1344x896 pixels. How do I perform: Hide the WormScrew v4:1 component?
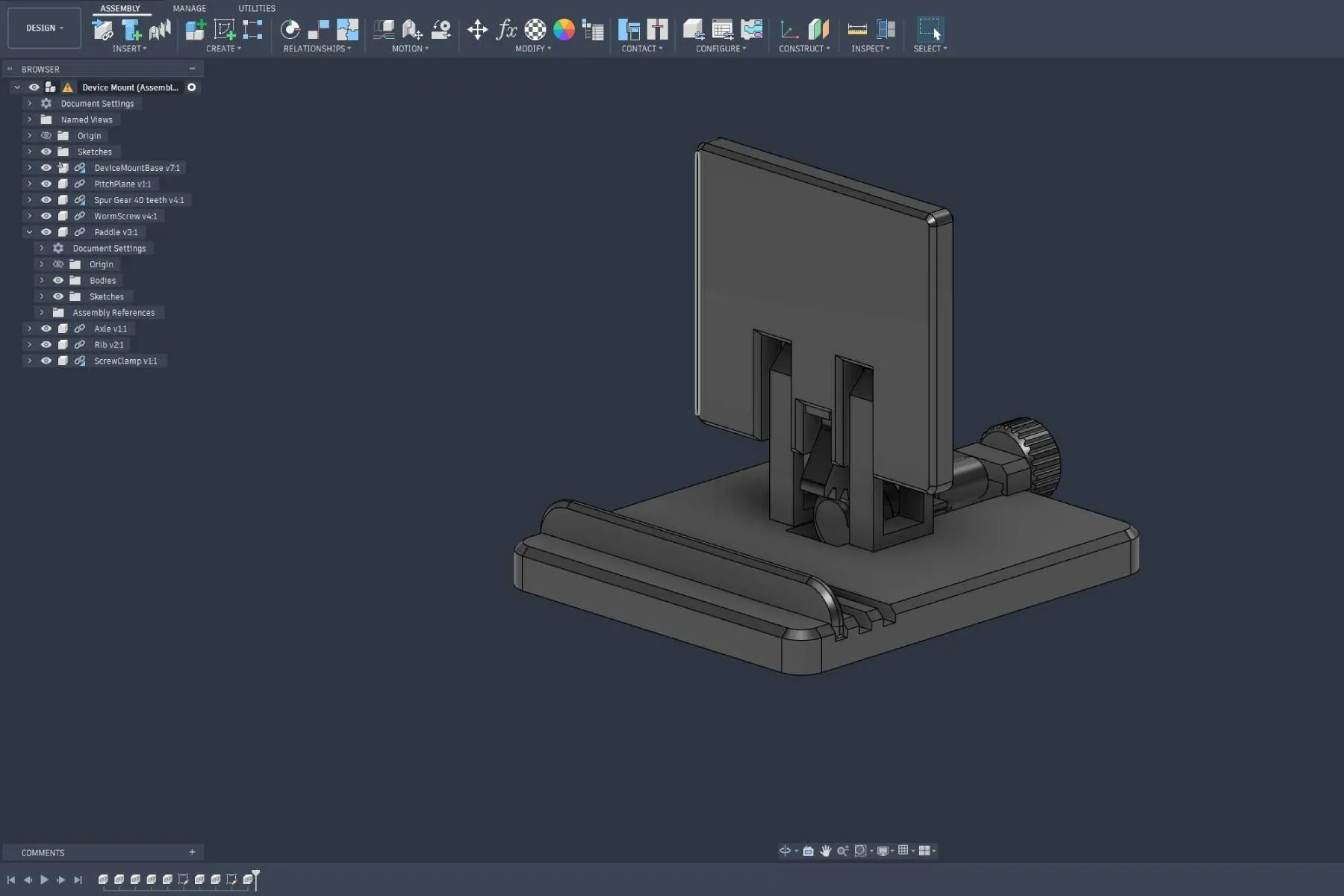(x=46, y=216)
